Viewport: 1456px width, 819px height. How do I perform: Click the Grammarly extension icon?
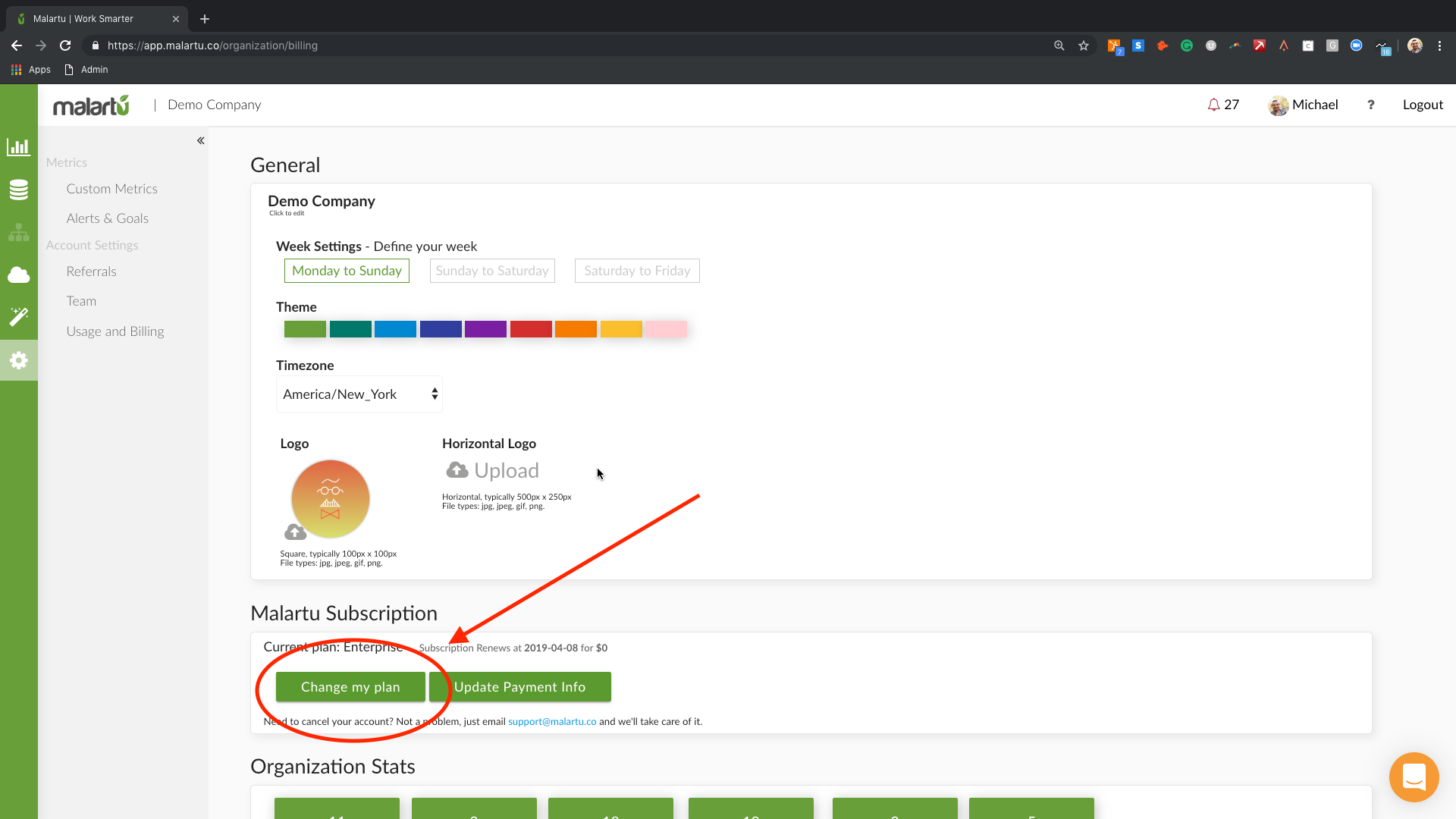[x=1187, y=45]
